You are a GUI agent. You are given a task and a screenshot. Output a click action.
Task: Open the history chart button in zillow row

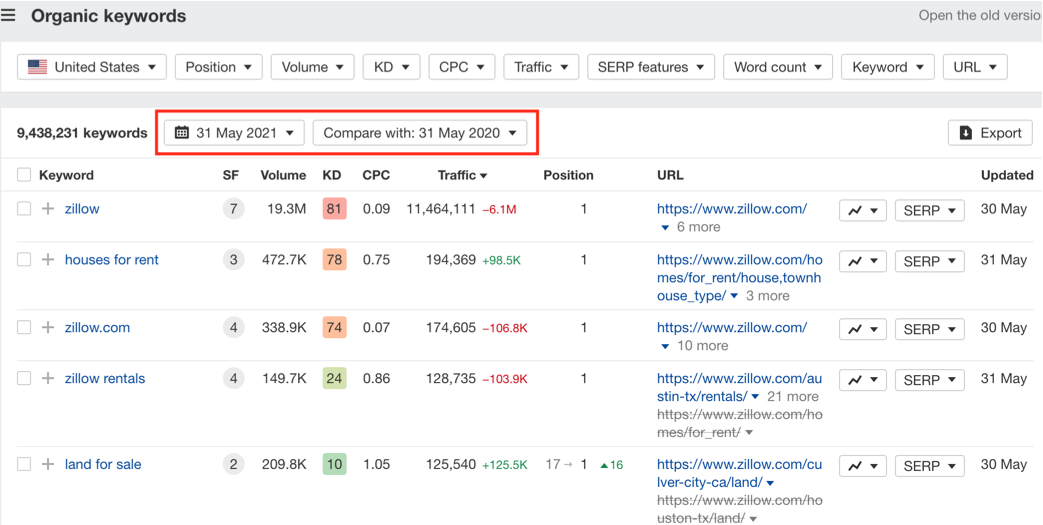863,210
